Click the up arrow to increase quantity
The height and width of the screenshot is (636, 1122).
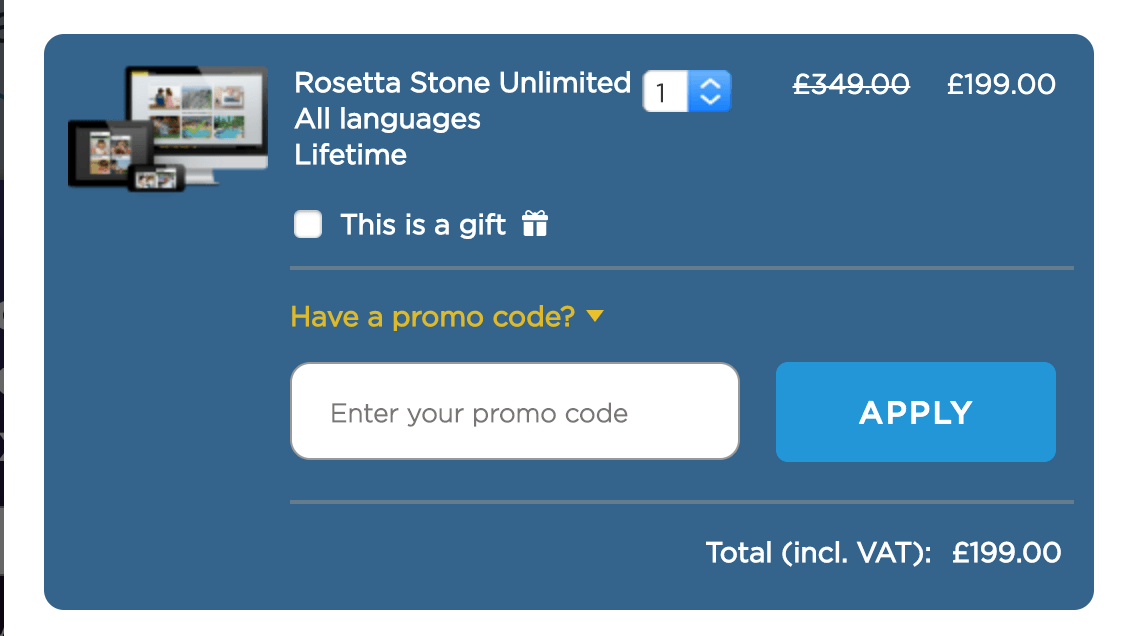coord(709,81)
